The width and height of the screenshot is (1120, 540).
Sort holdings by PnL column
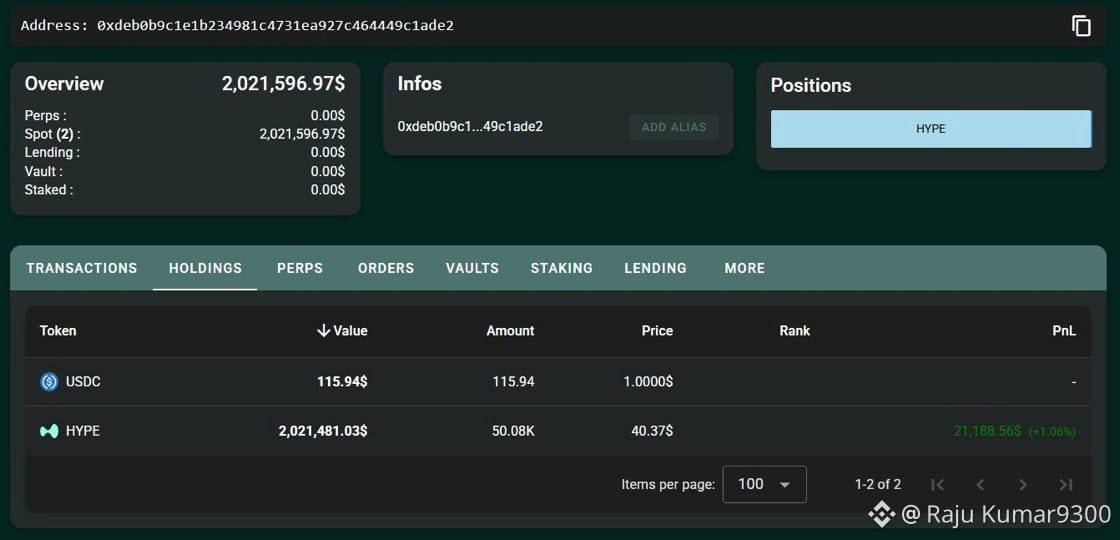(x=1064, y=331)
